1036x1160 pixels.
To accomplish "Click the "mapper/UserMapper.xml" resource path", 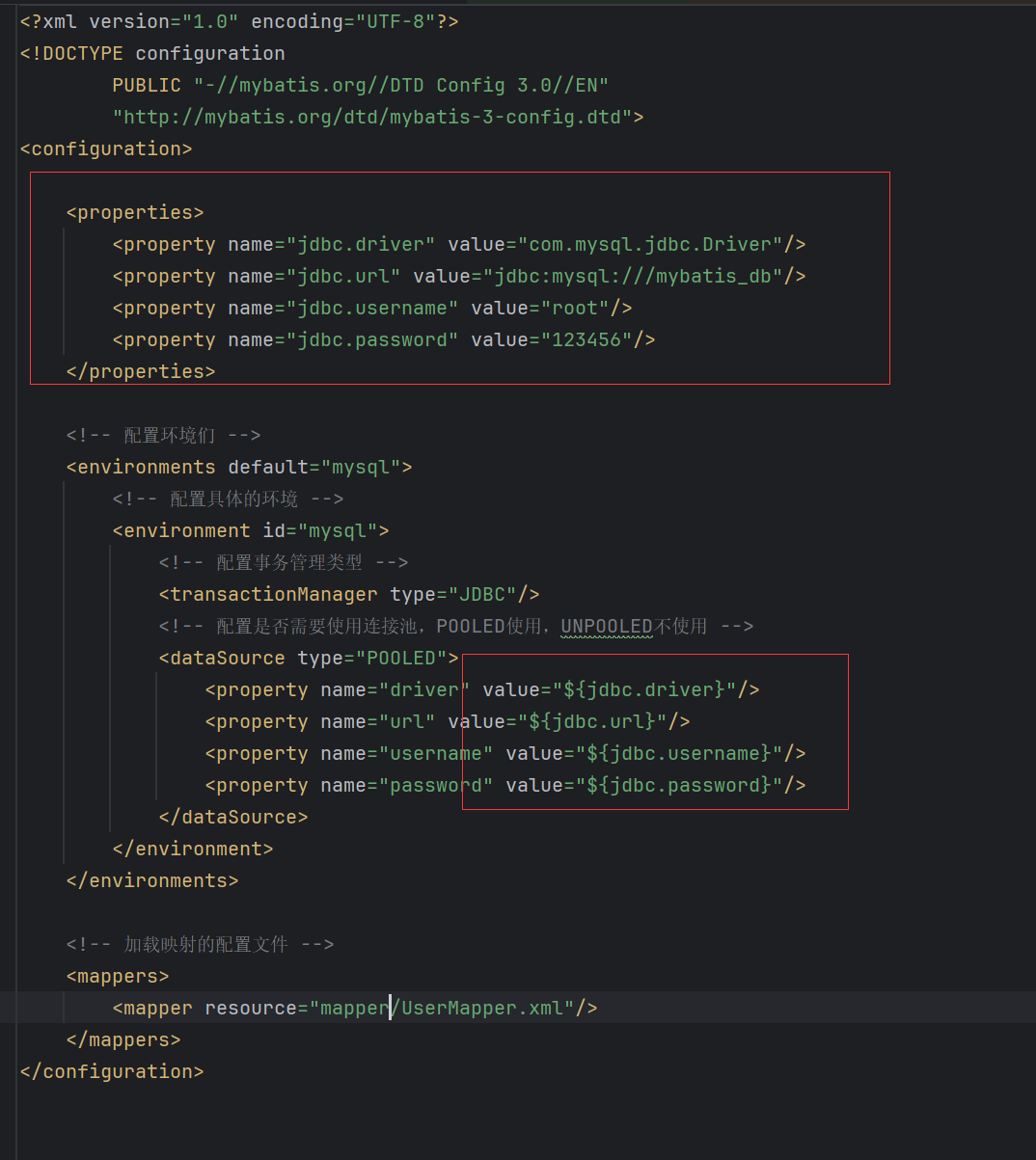I will click(x=442, y=1008).
